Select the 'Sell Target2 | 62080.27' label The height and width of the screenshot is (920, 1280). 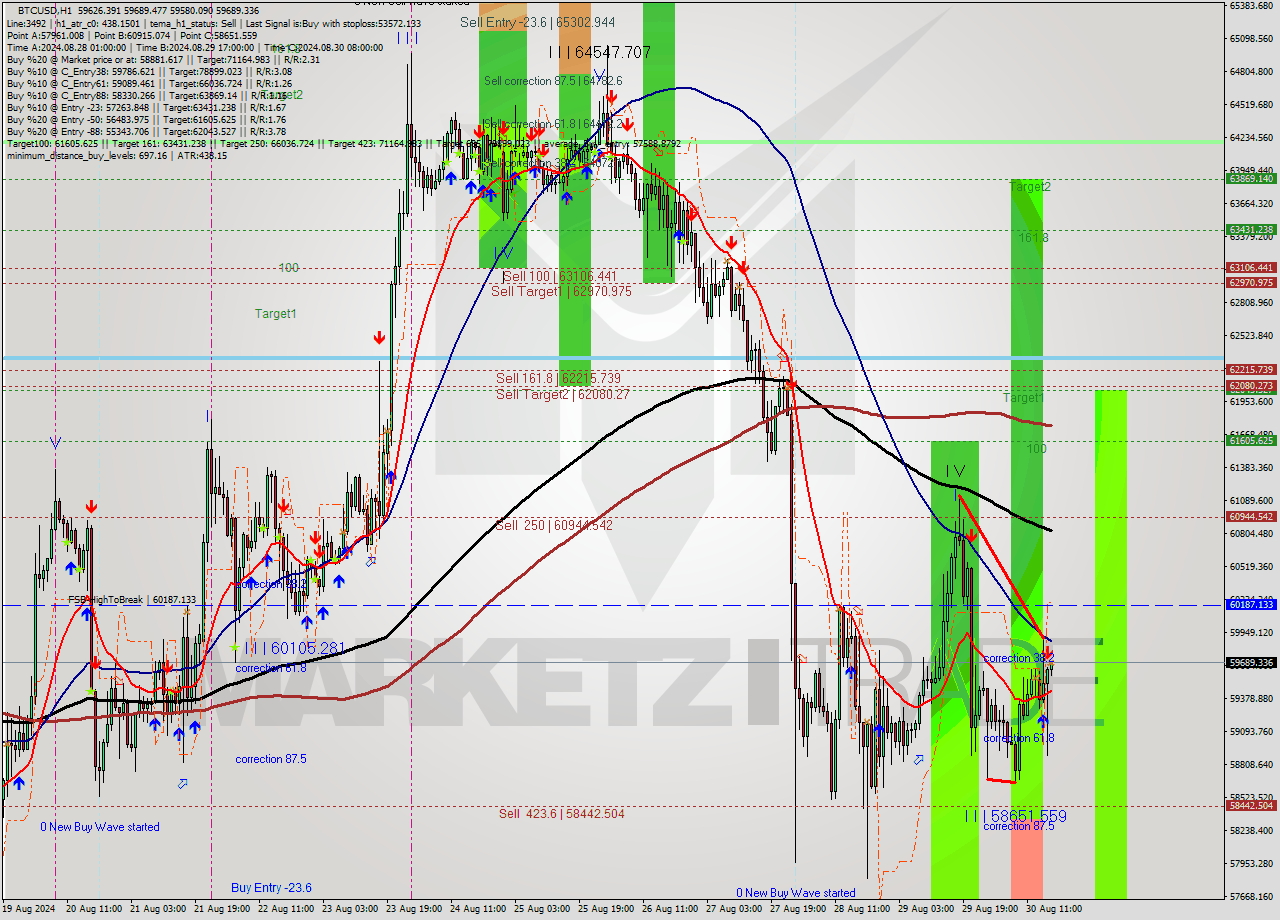point(562,394)
